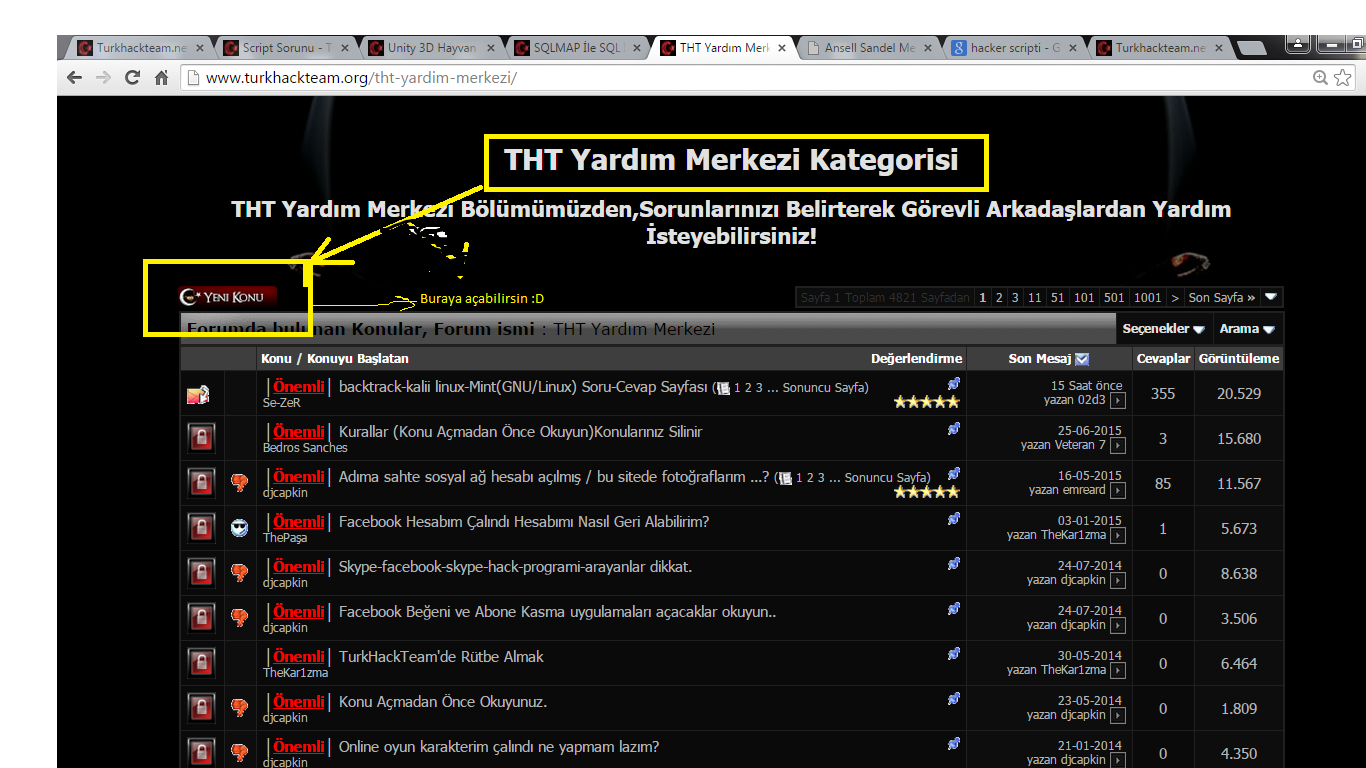The width and height of the screenshot is (1366, 768).
Task: Close the hacker scripti tab
Action: click(1075, 48)
